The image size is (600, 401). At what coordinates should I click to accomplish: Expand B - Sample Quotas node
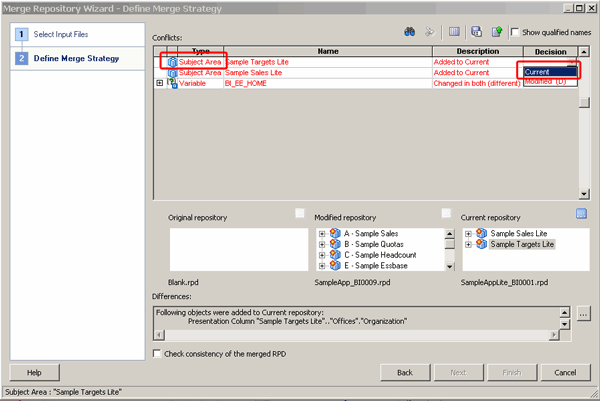point(322,244)
